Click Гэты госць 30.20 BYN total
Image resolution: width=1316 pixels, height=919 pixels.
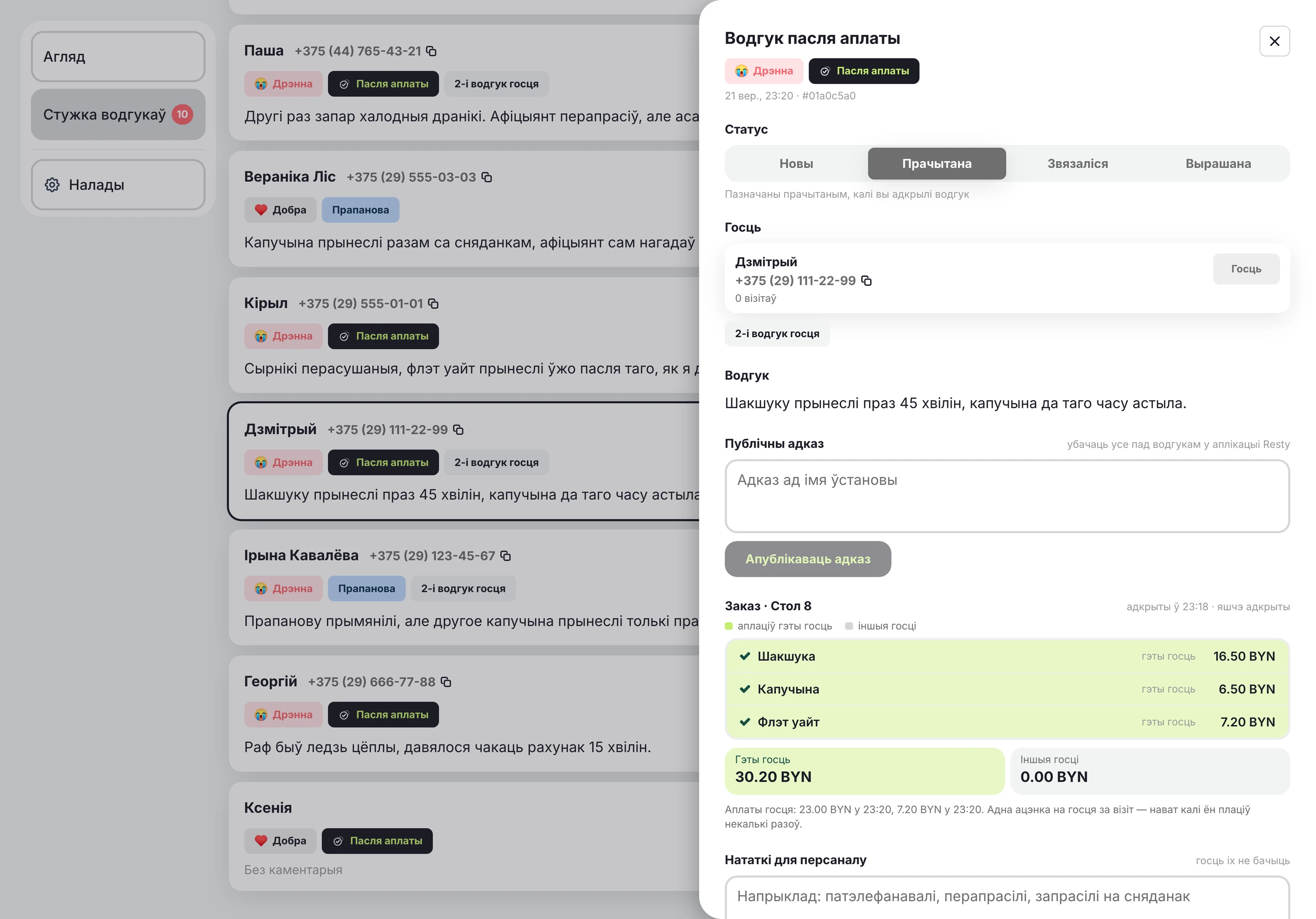pyautogui.click(x=865, y=771)
